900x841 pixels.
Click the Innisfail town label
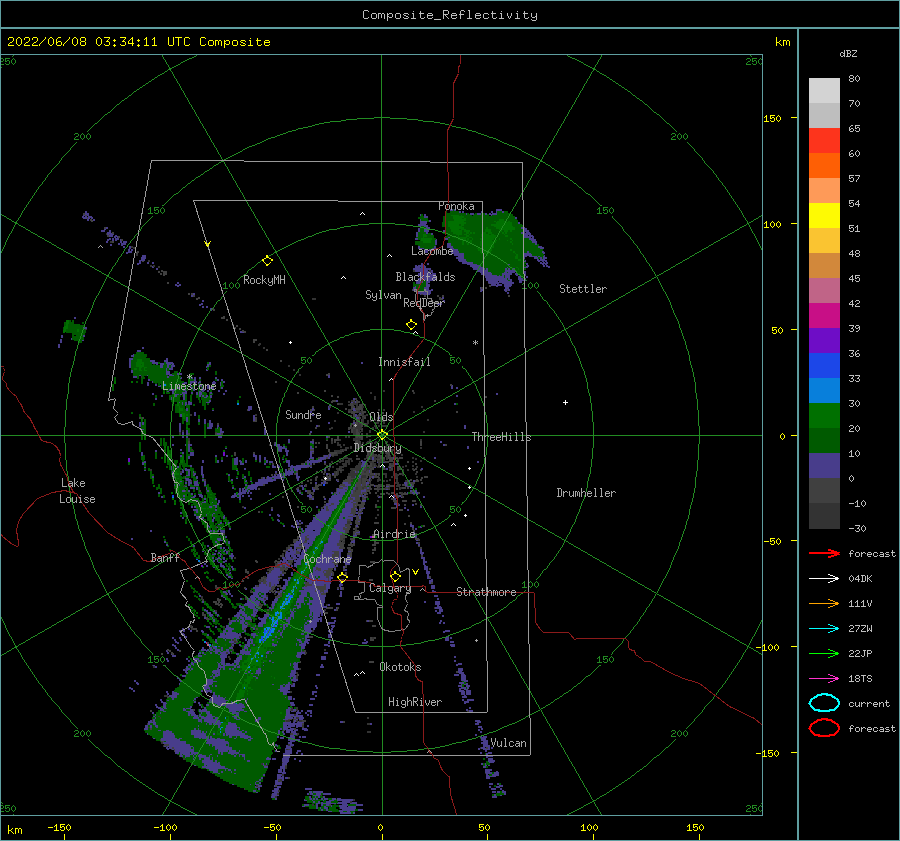(404, 362)
